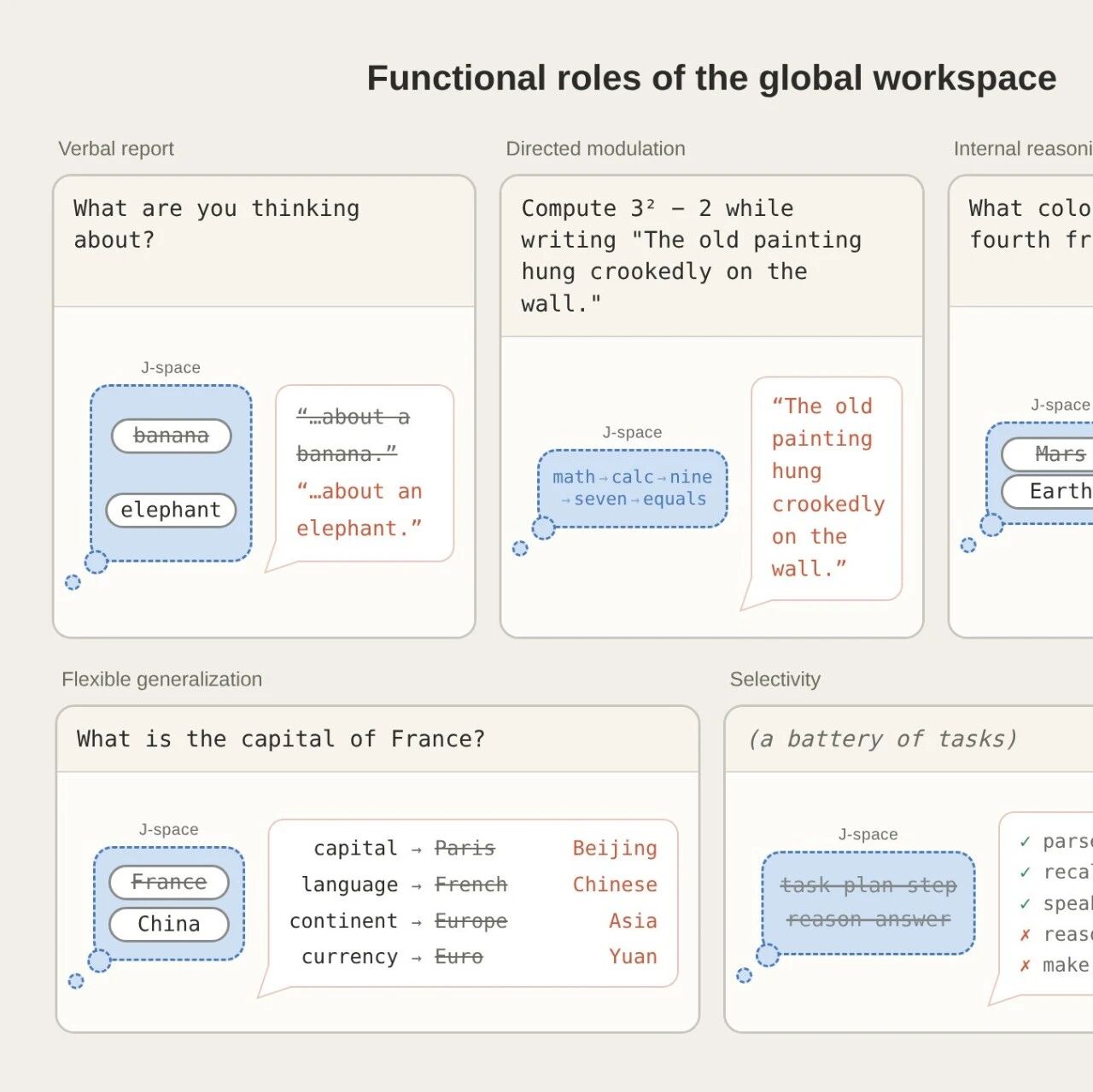Click the struck-through "French" value

tap(471, 885)
